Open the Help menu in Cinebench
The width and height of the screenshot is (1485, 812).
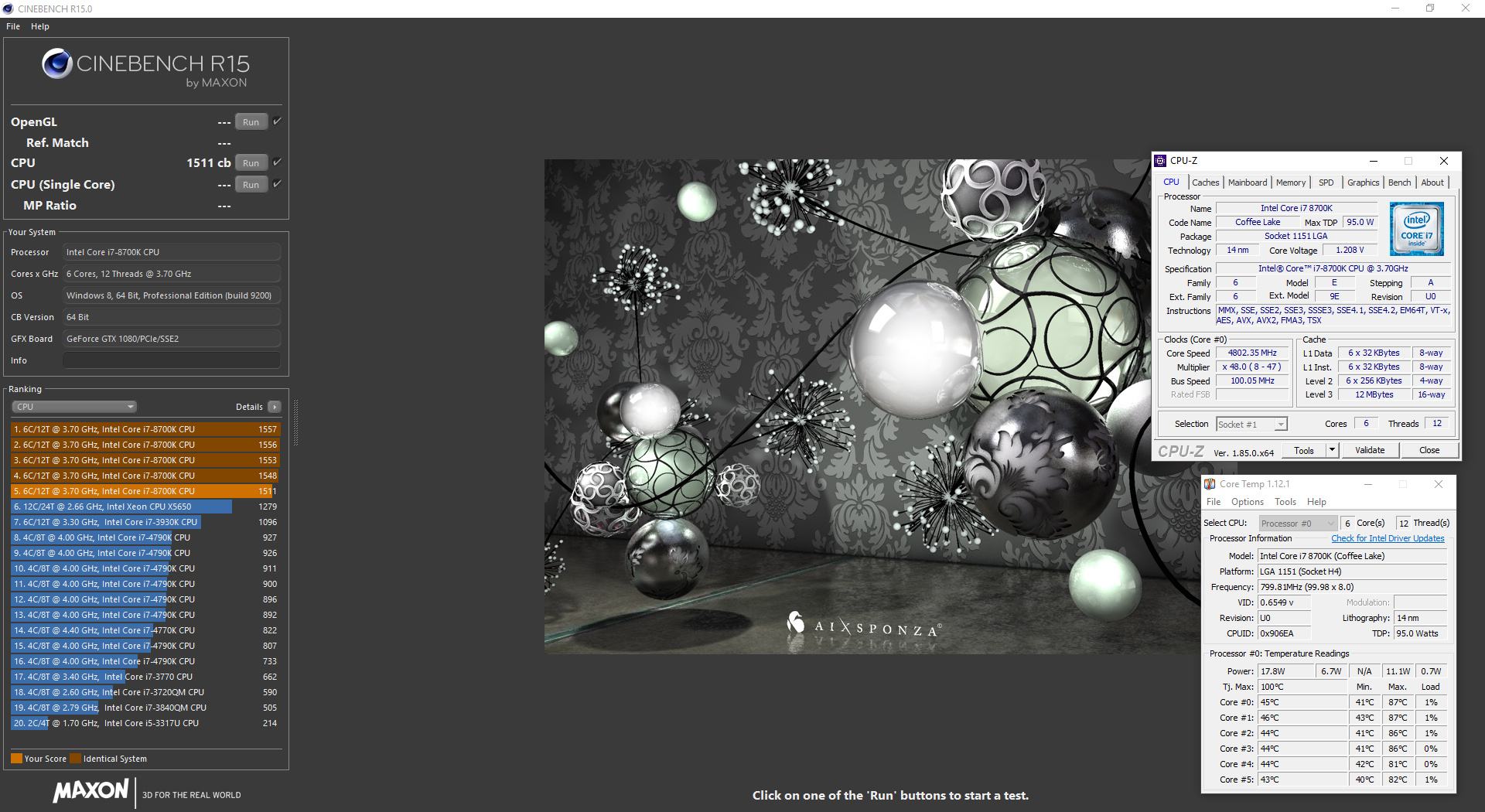point(40,26)
